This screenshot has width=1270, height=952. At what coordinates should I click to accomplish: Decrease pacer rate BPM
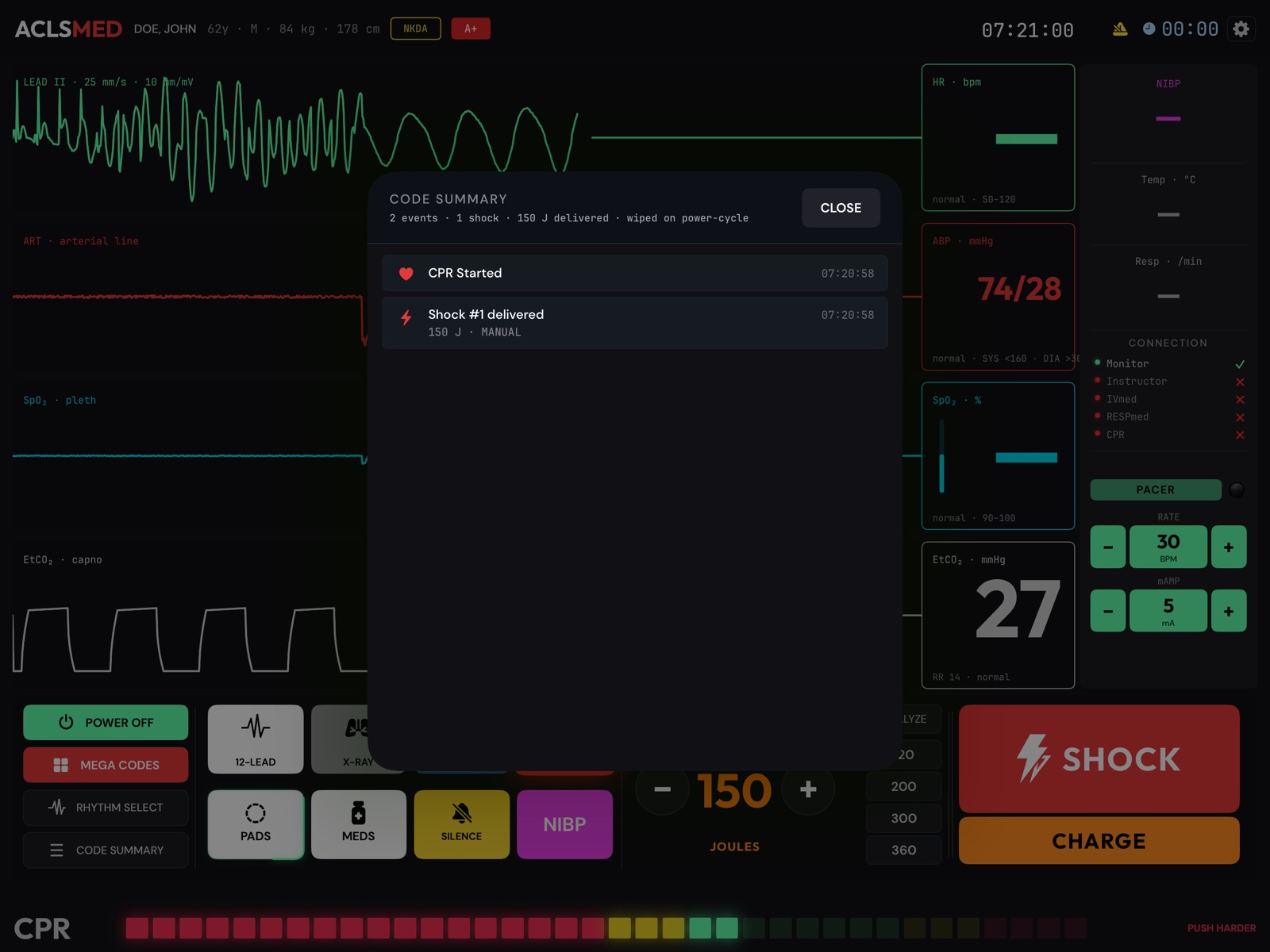[1108, 547]
